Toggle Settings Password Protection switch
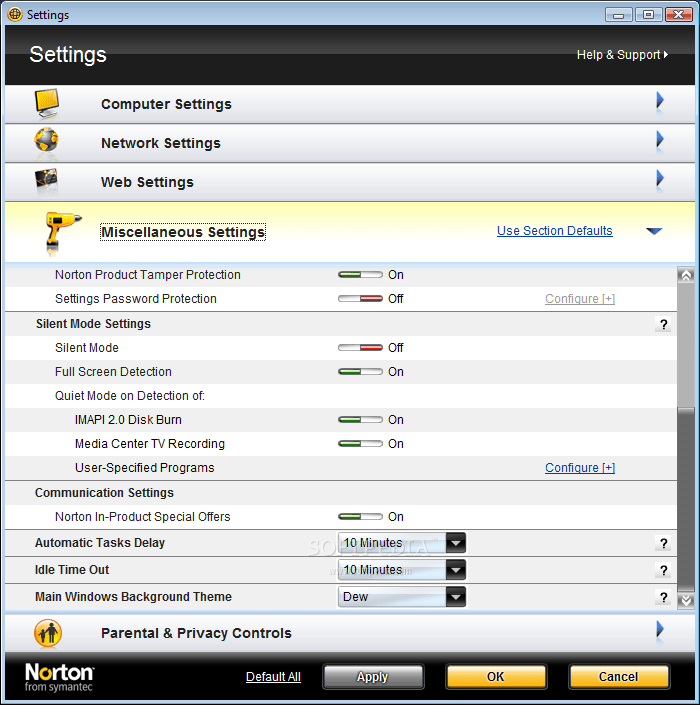Screen dimensions: 700x705 coord(360,299)
